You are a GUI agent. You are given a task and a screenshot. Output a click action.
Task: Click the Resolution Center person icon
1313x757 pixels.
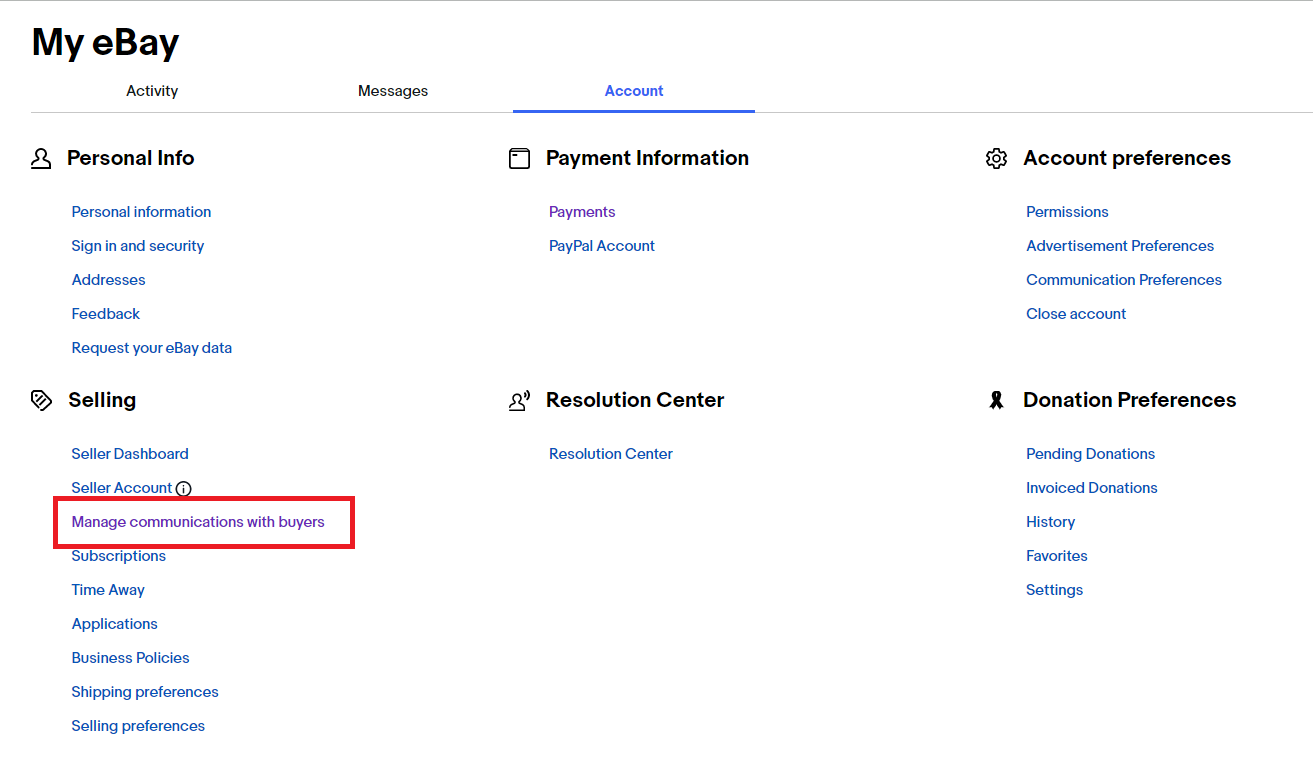(519, 401)
